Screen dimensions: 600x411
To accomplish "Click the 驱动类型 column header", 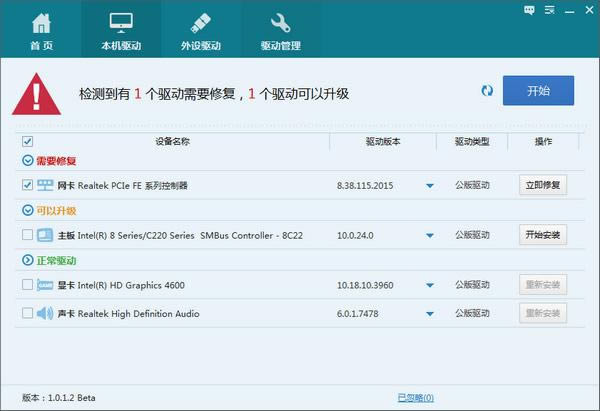I will point(472,142).
